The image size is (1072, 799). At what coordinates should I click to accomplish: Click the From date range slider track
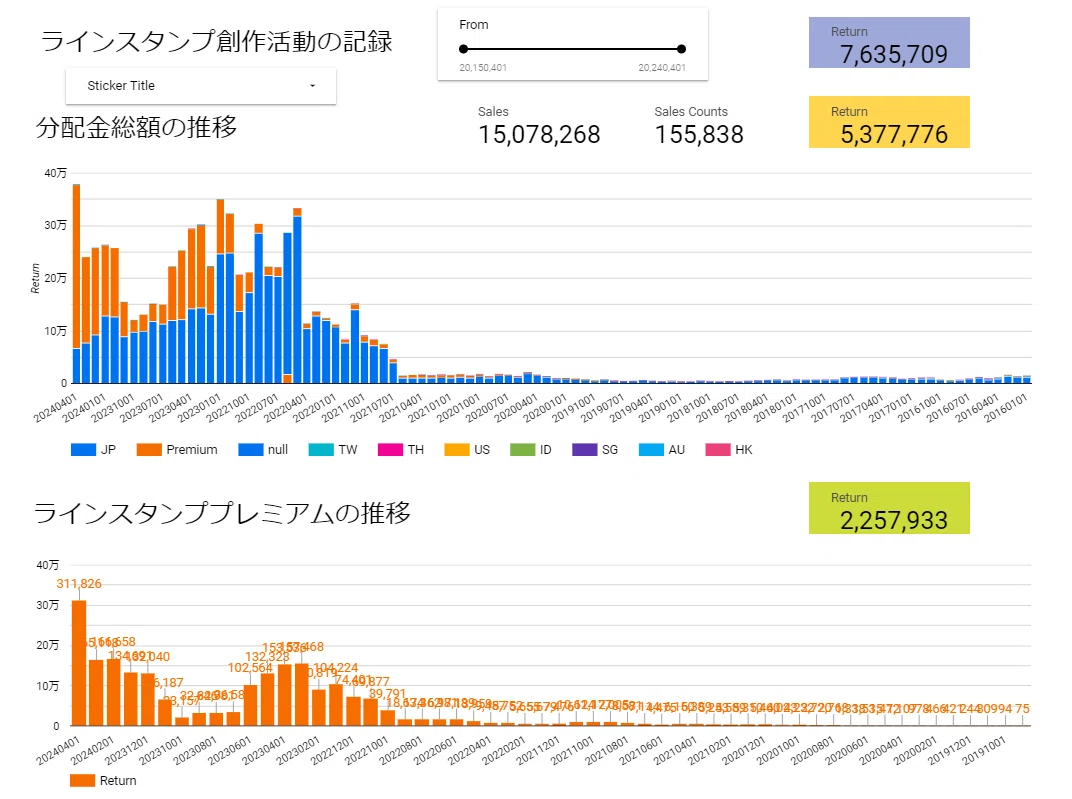572,49
